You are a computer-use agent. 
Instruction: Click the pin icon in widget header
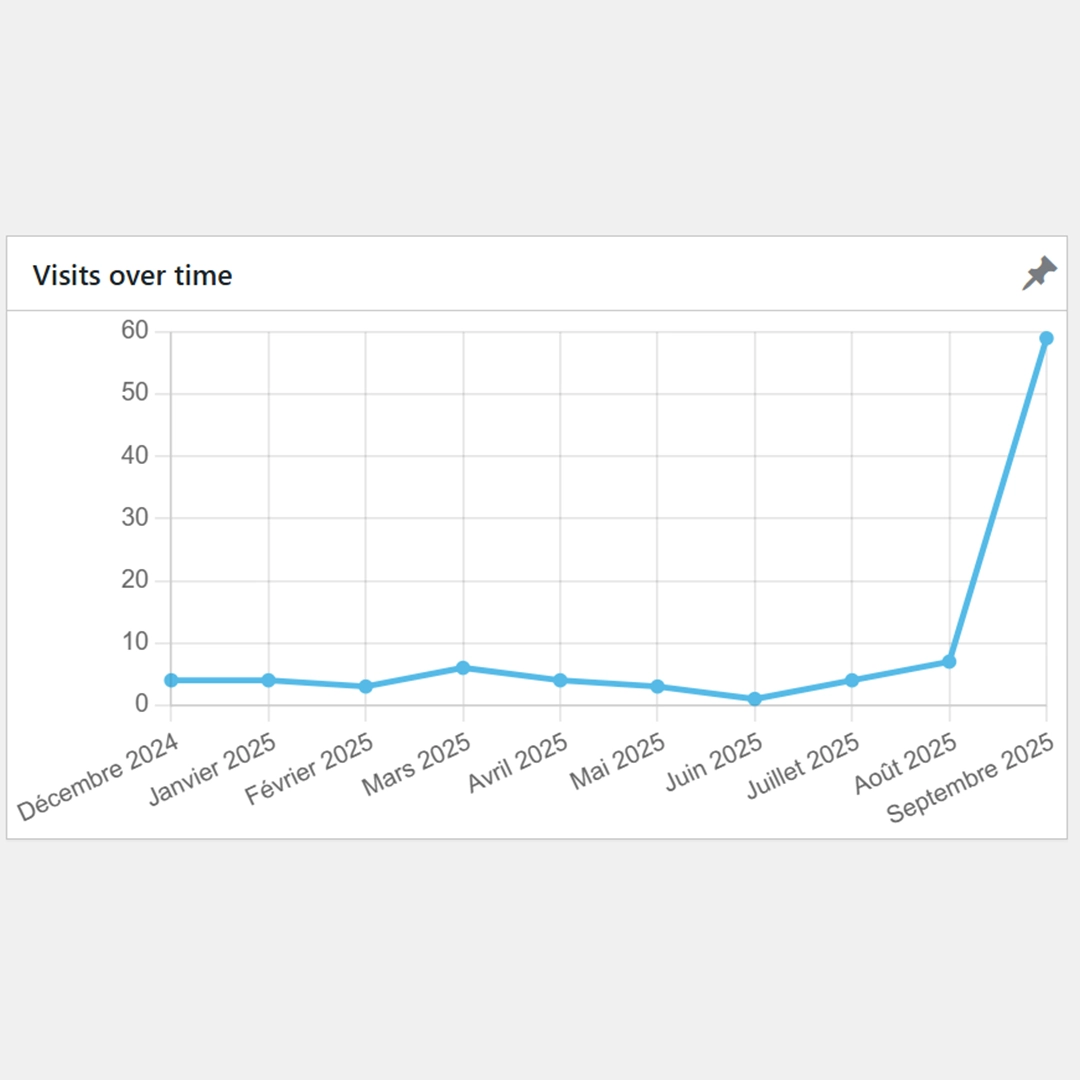coord(1039,273)
